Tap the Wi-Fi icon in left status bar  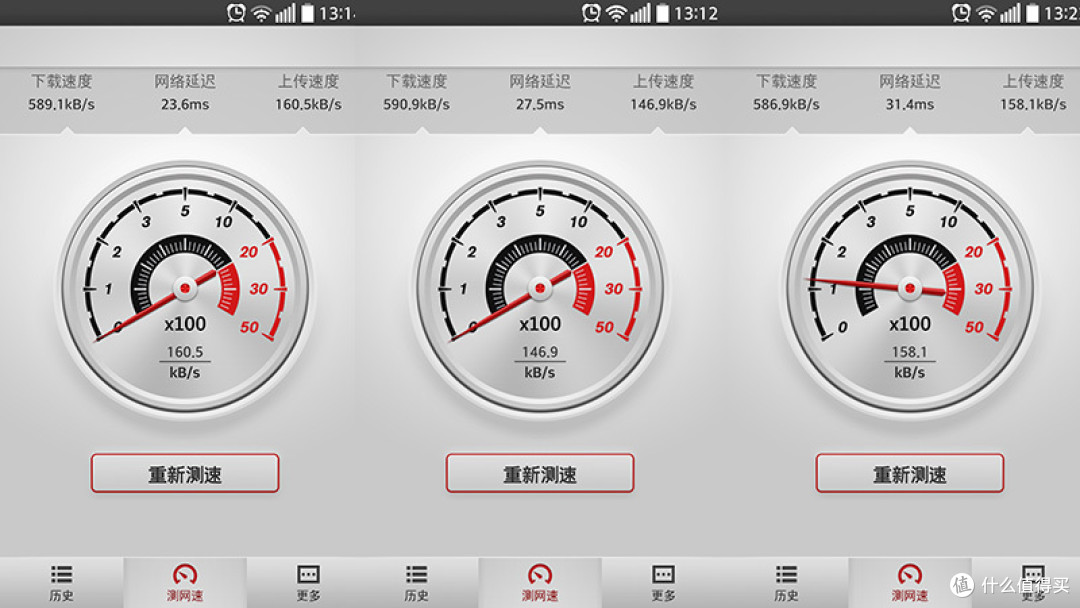pyautogui.click(x=261, y=13)
